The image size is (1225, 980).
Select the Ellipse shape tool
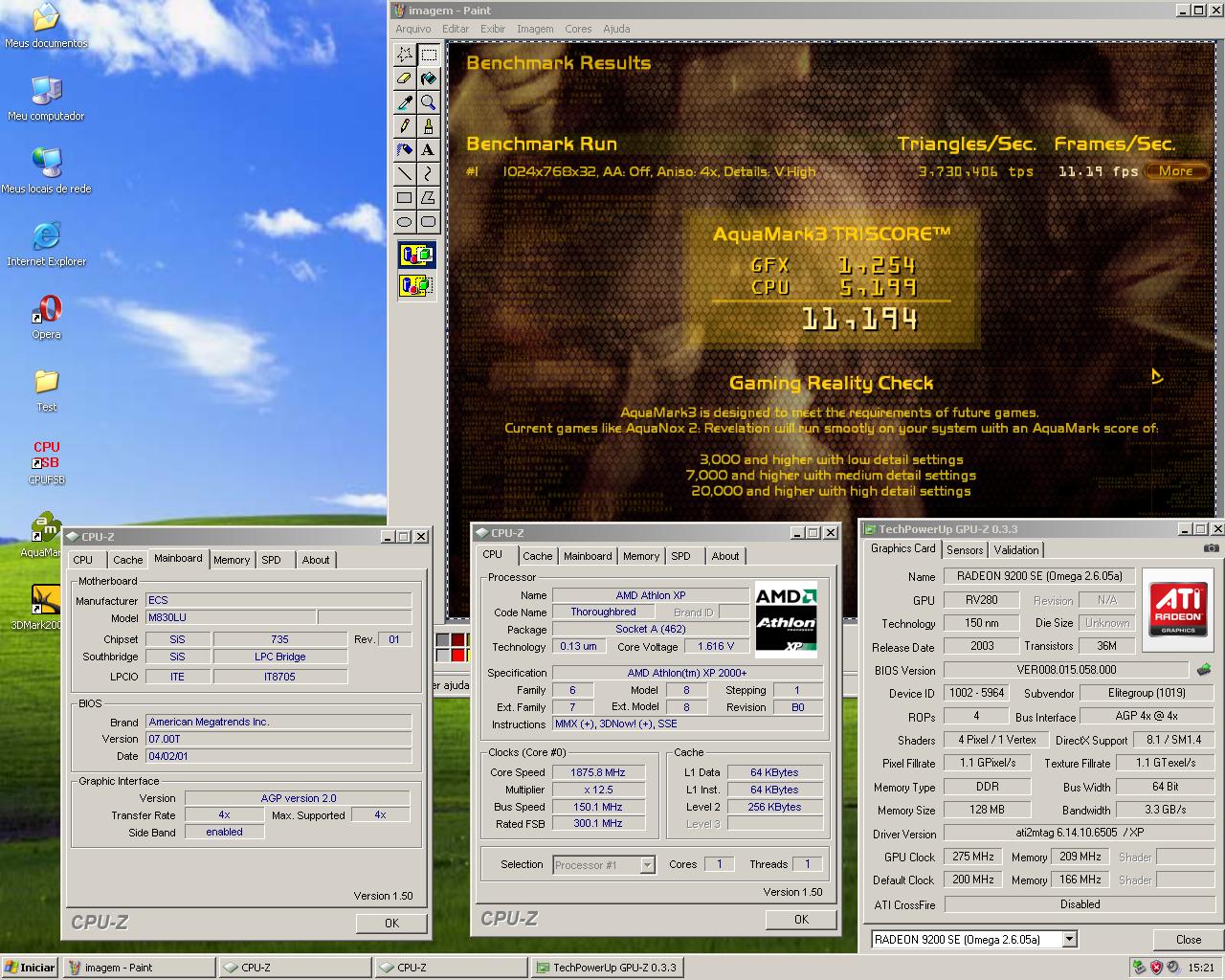coord(405,222)
